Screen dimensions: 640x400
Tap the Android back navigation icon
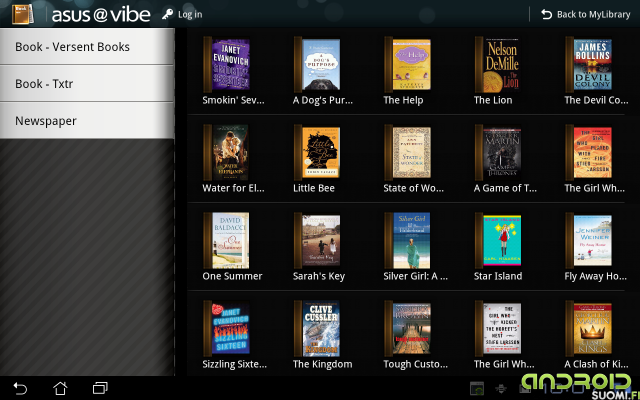click(x=20, y=388)
